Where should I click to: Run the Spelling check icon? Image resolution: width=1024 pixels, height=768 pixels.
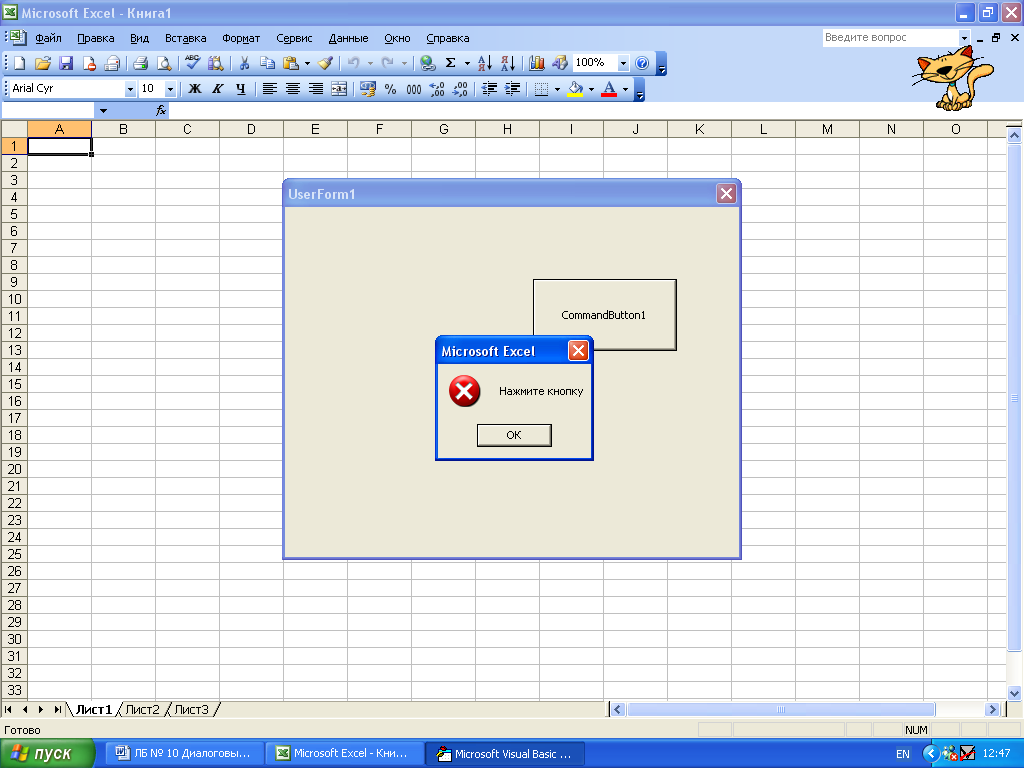192,63
